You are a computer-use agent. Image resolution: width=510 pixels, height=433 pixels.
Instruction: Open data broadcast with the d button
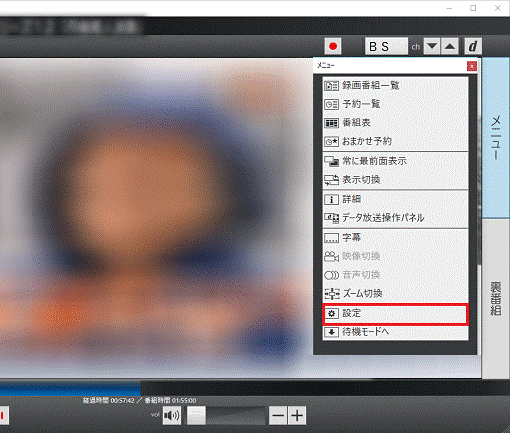point(473,46)
